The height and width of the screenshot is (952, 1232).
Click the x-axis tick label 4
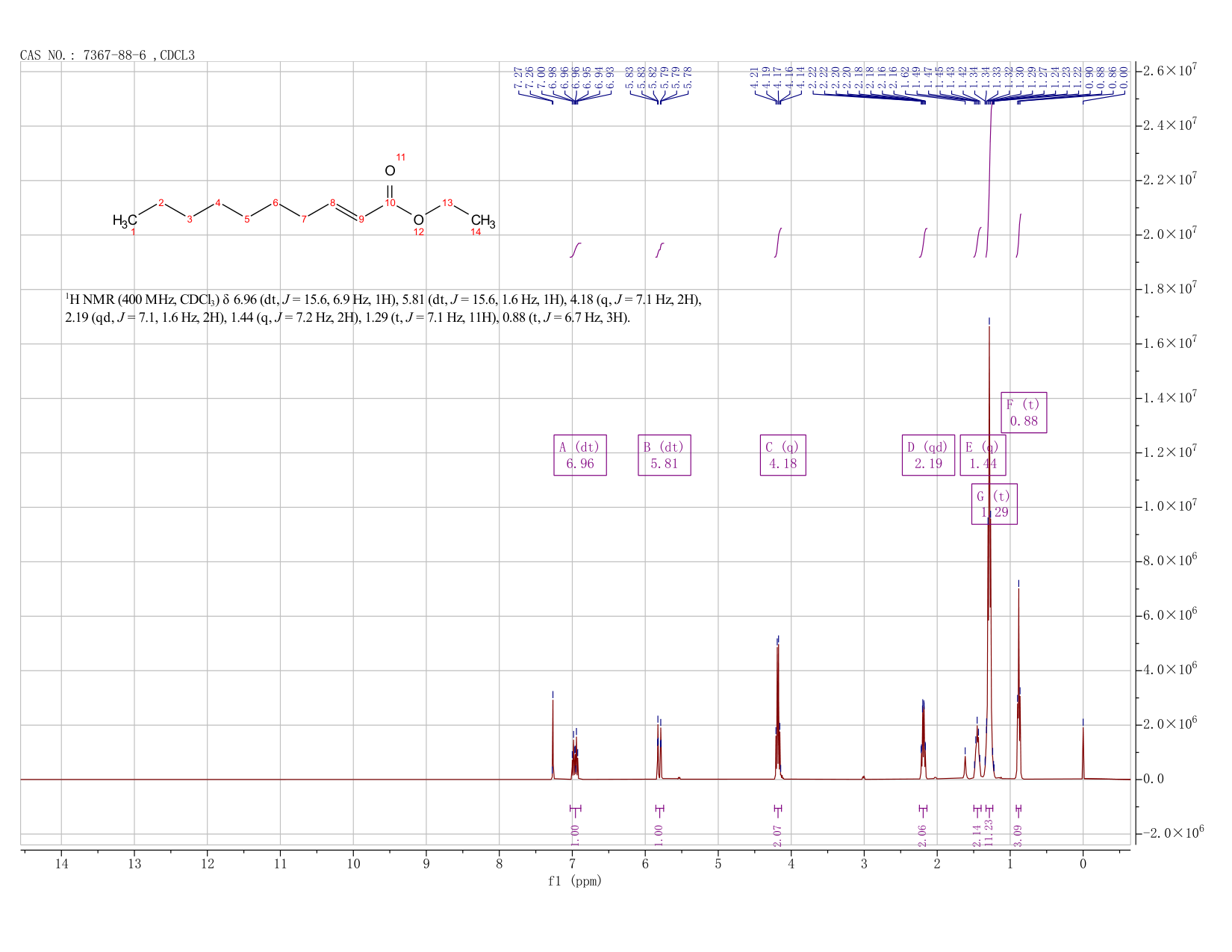point(791,864)
